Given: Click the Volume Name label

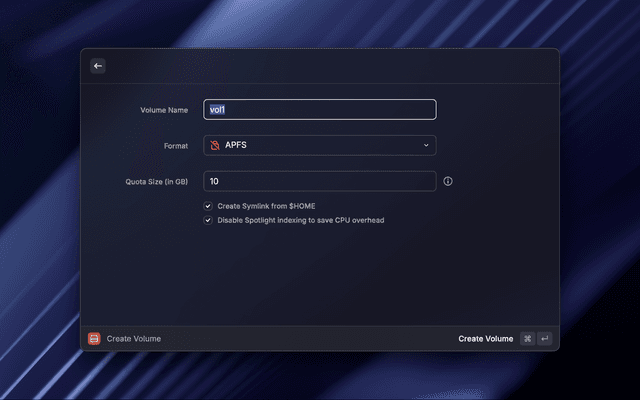Looking at the screenshot, I should click(164, 110).
